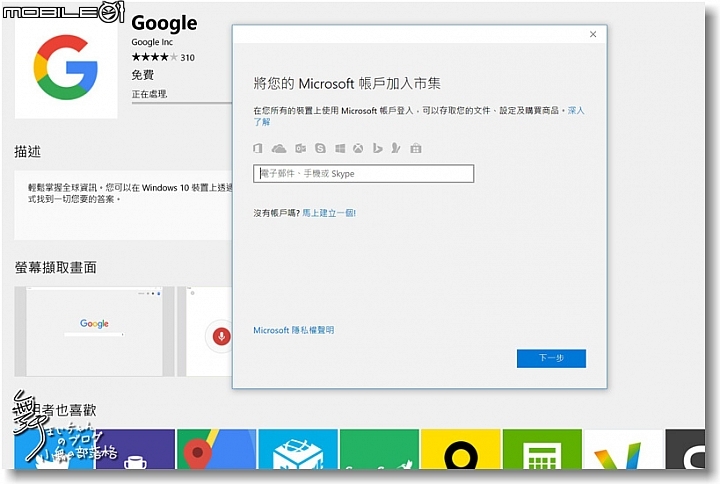Screen dimensions: 720x484
Task: Click the Office icon in the sign-in dialog
Action: (258, 148)
